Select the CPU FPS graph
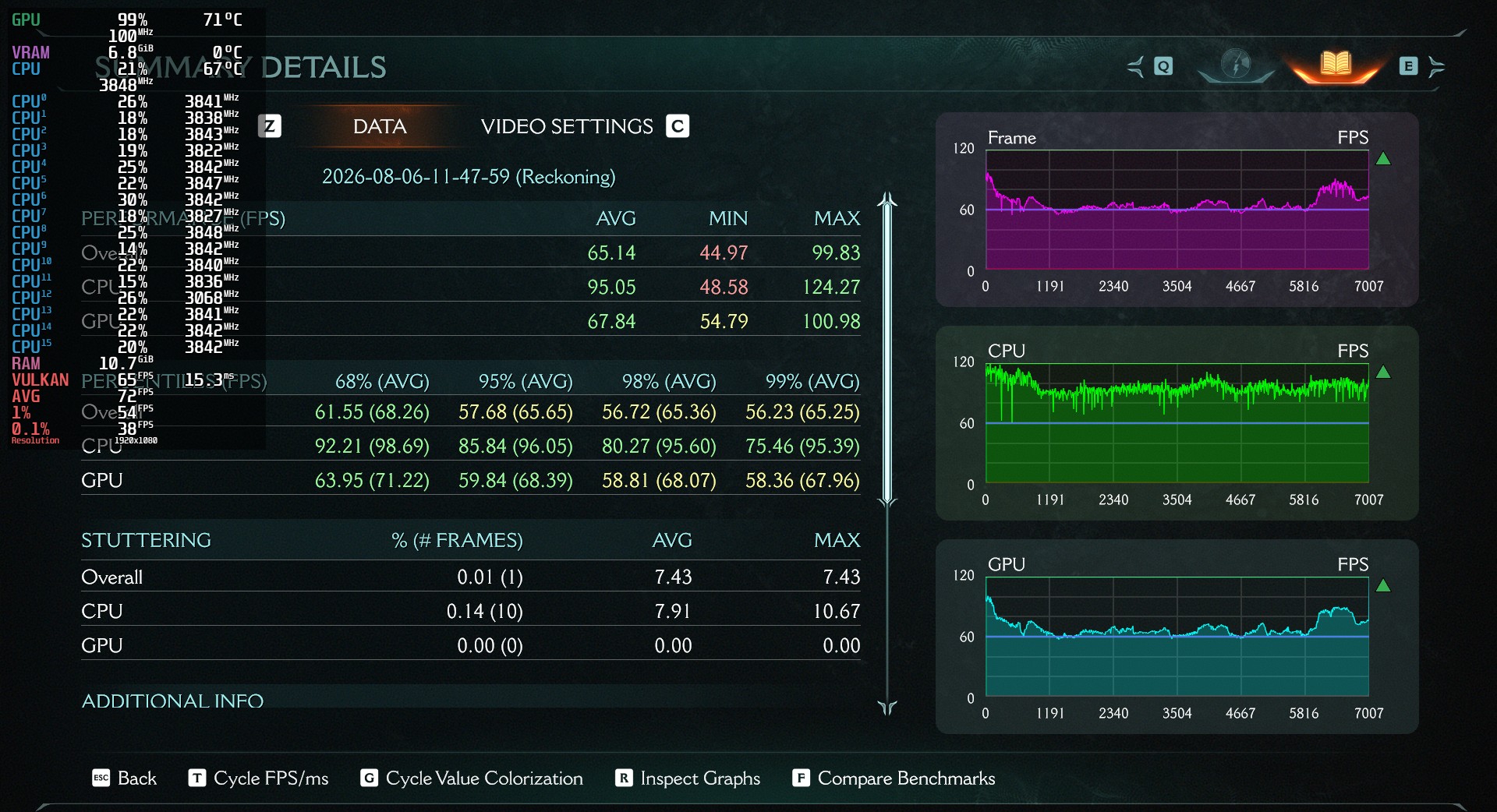The image size is (1497, 812). (1177, 423)
